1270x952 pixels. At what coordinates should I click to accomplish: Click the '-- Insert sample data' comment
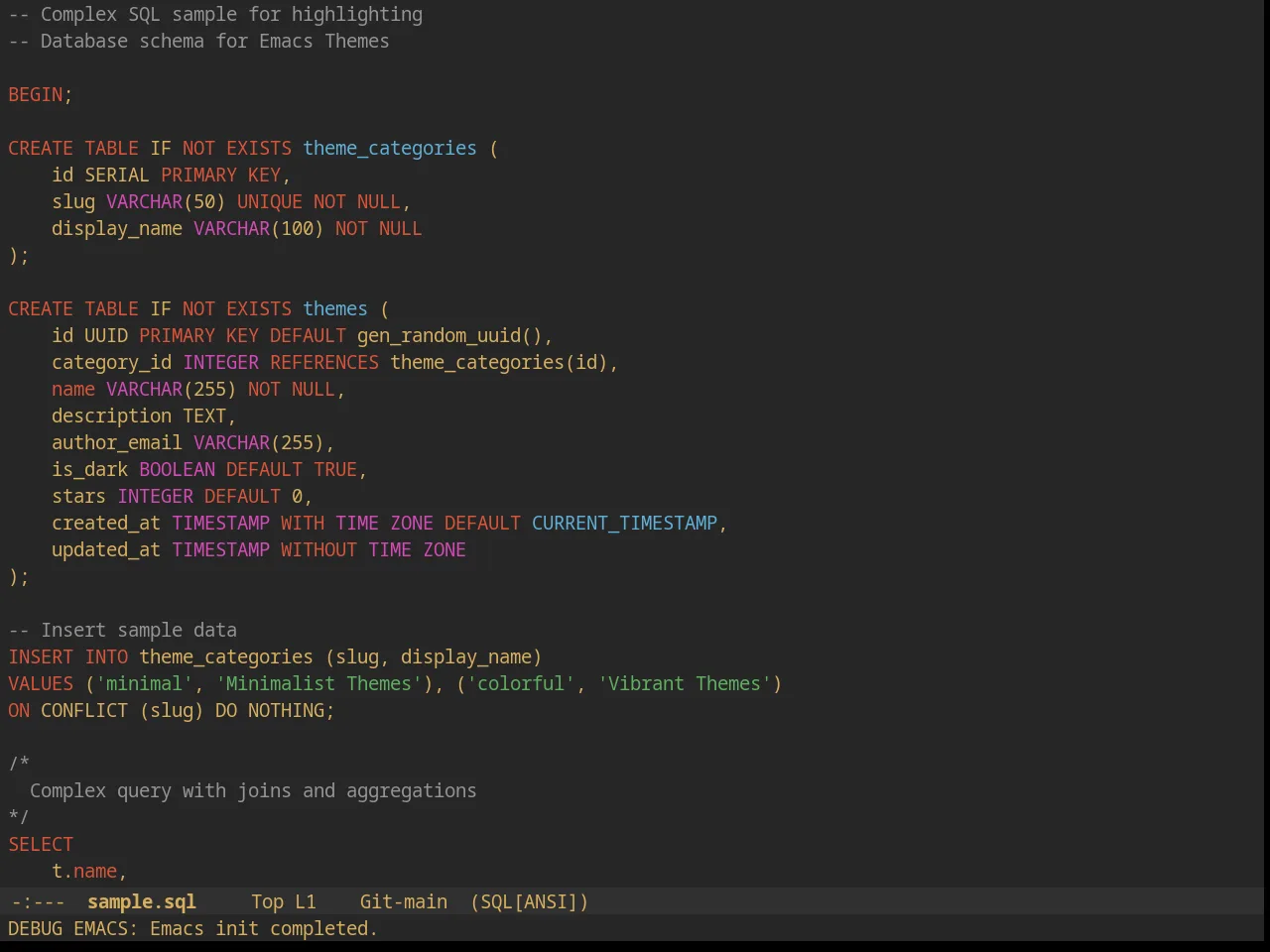(x=123, y=630)
